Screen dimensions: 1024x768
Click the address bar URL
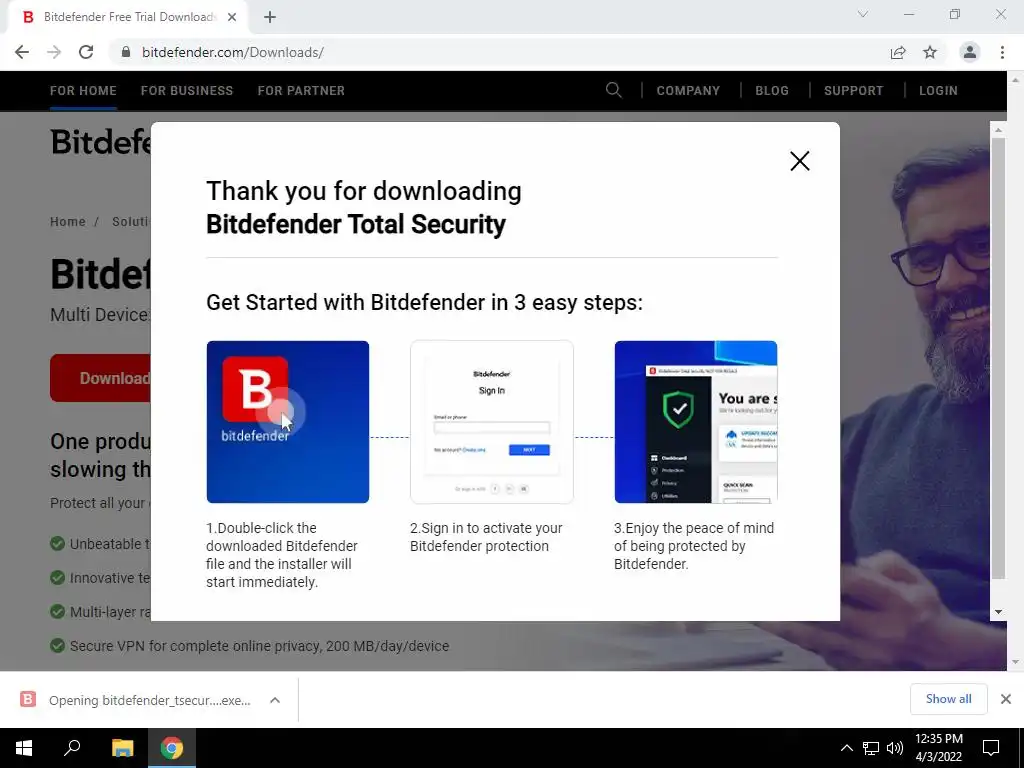[x=232, y=52]
